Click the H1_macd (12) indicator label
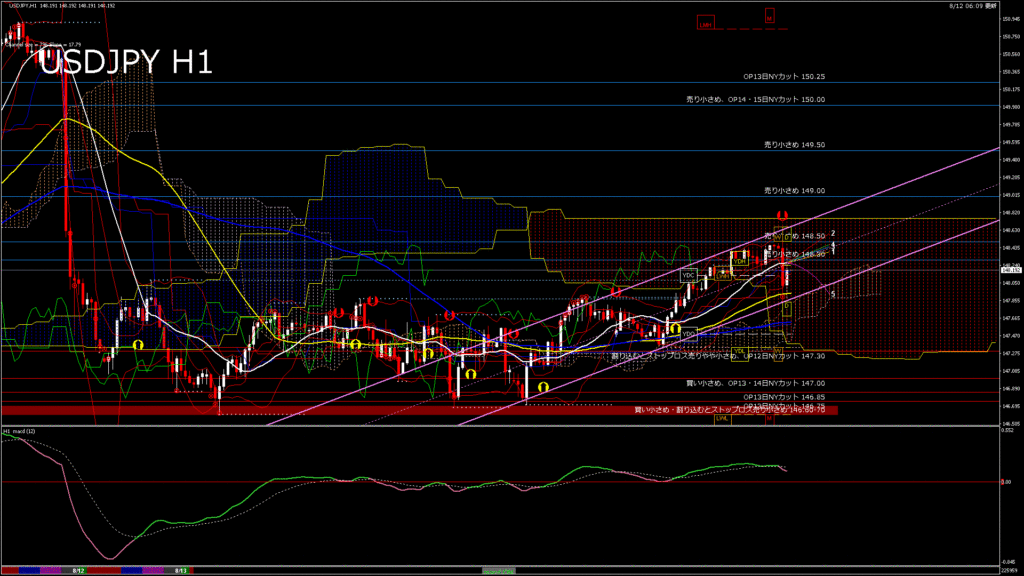The width and height of the screenshot is (1024, 576). pyautogui.click(x=20, y=431)
